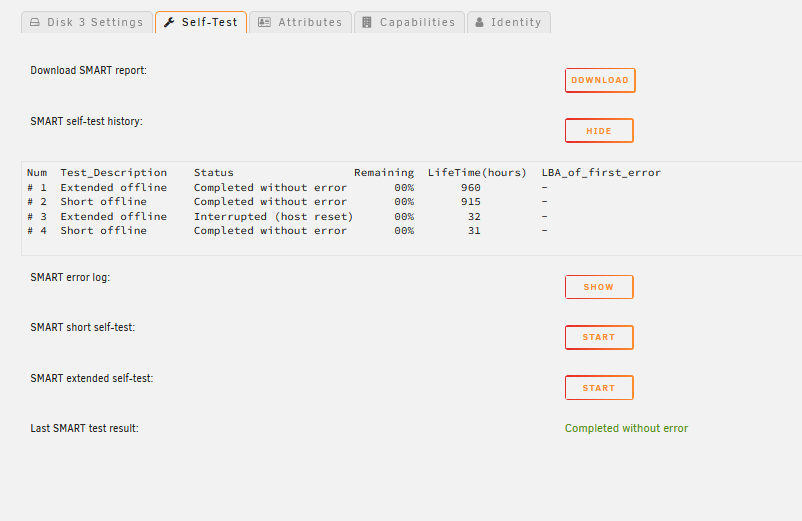Click the wrench icon on Self-Test tab
Viewport: 802px width, 521px height.
(x=169, y=22)
